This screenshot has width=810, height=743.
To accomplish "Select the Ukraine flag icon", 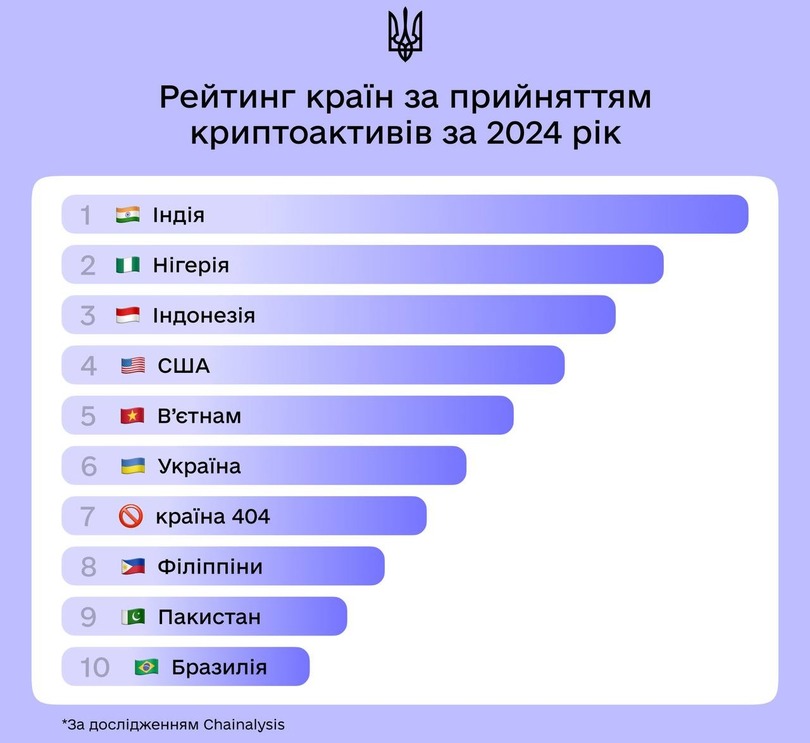I will click(x=133, y=466).
